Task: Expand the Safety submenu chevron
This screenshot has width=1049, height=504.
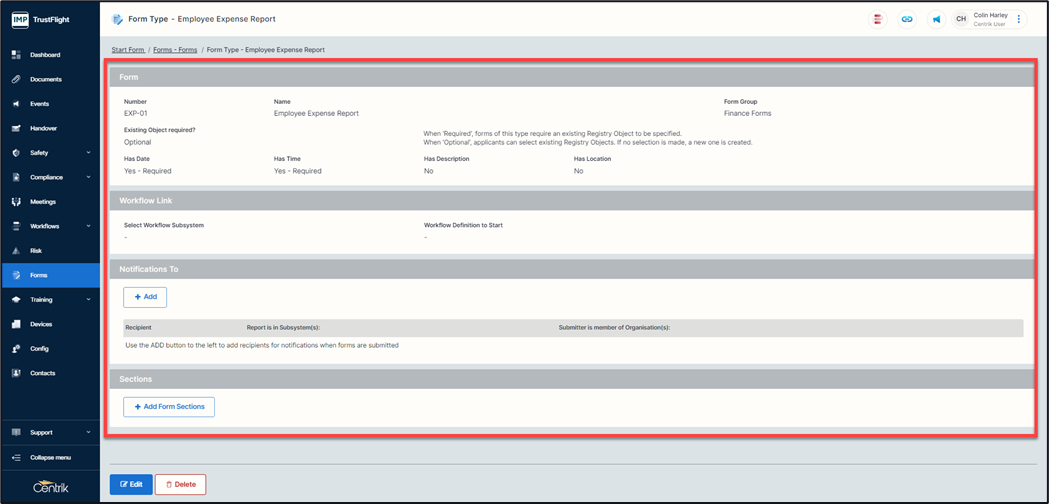Action: [89, 153]
